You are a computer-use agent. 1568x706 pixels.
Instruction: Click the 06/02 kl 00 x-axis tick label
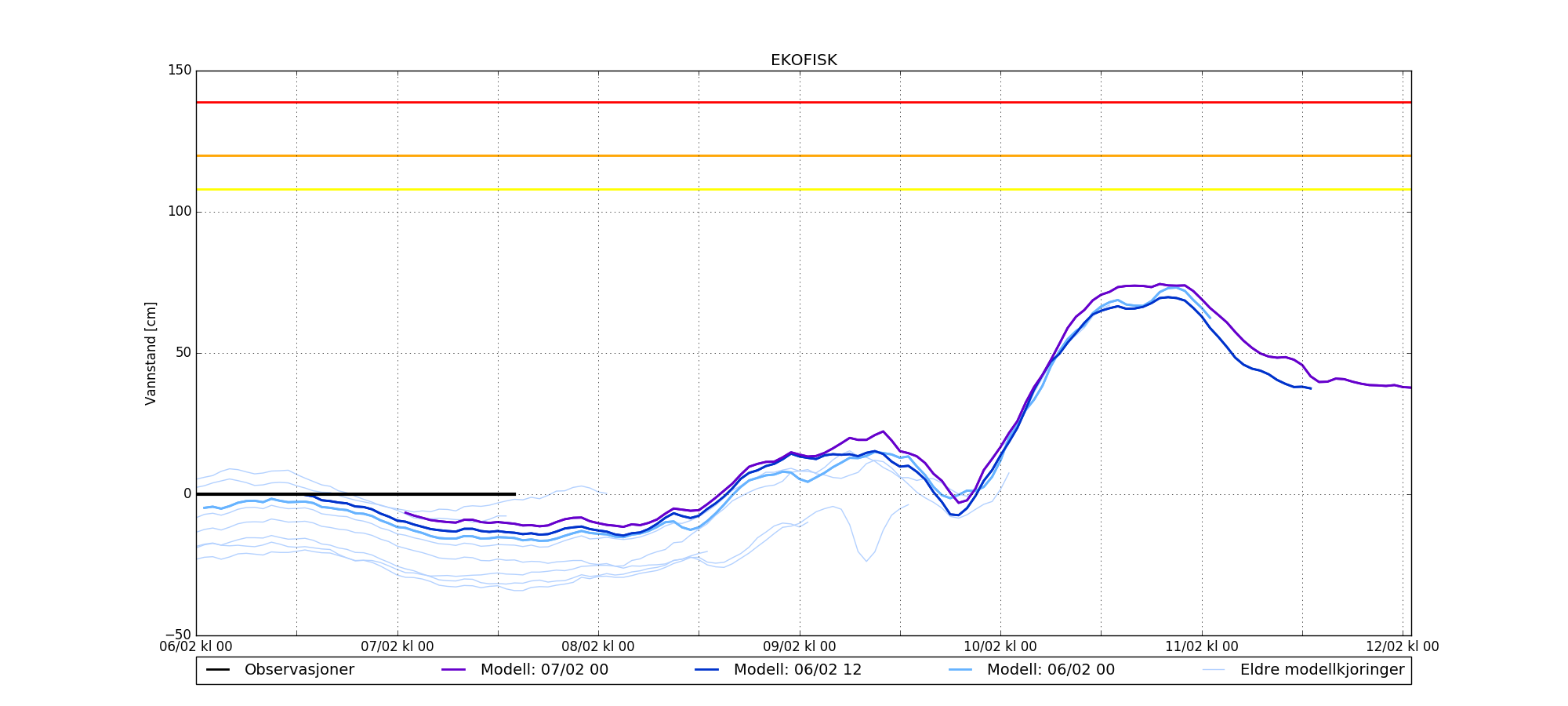coord(196,646)
